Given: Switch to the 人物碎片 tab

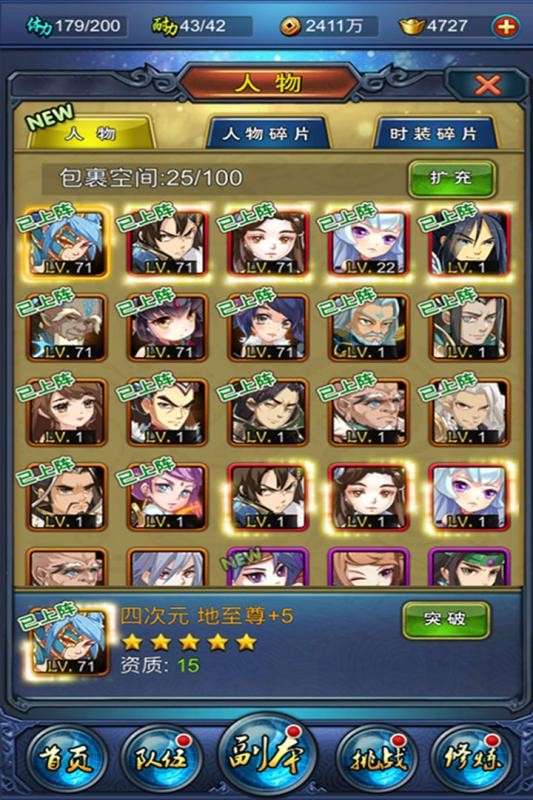Looking at the screenshot, I should click(267, 134).
